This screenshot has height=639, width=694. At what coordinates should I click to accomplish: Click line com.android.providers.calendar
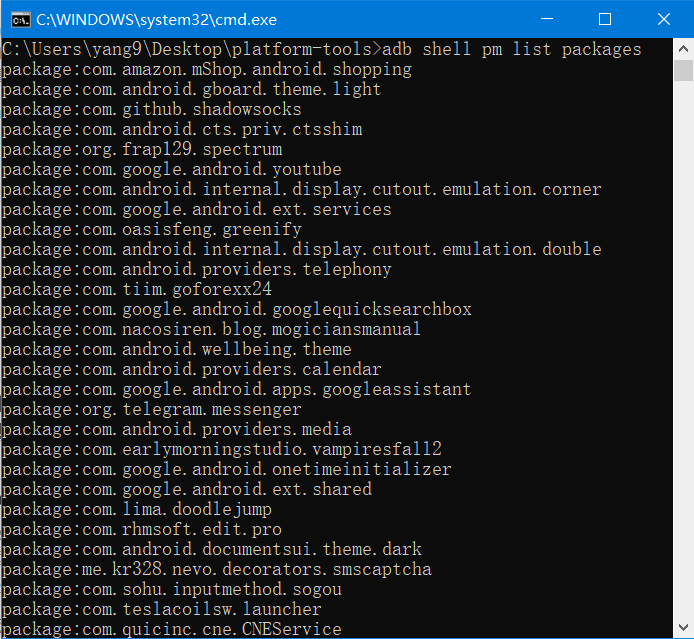[191, 370]
